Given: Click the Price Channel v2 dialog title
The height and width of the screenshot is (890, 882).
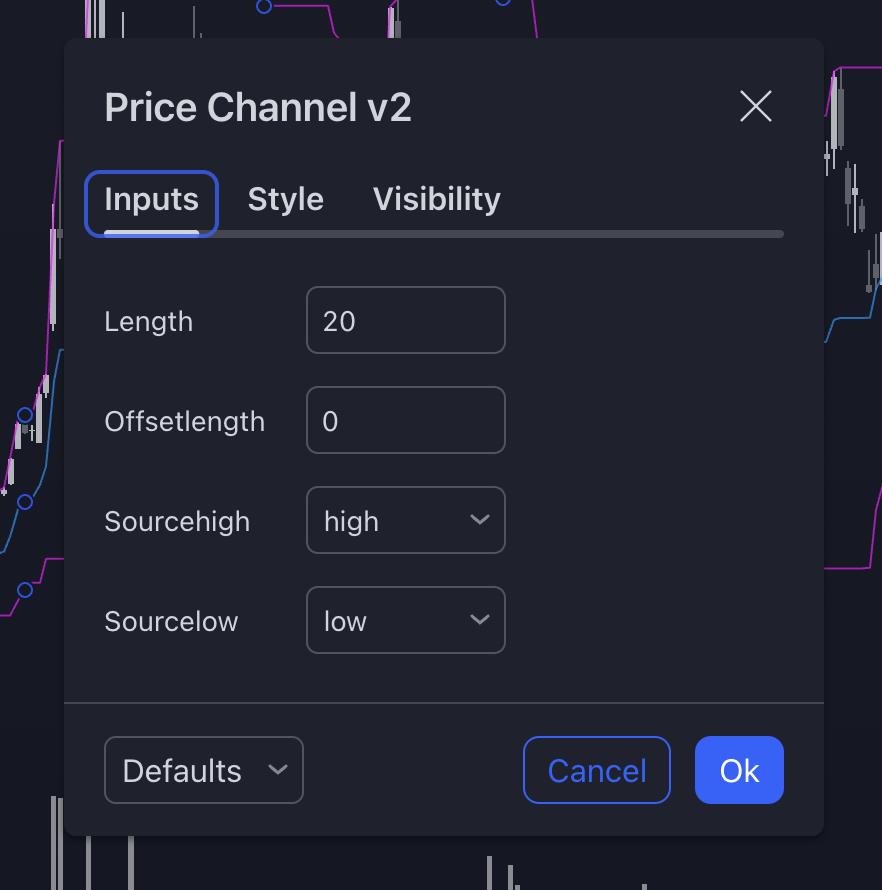Looking at the screenshot, I should [257, 107].
